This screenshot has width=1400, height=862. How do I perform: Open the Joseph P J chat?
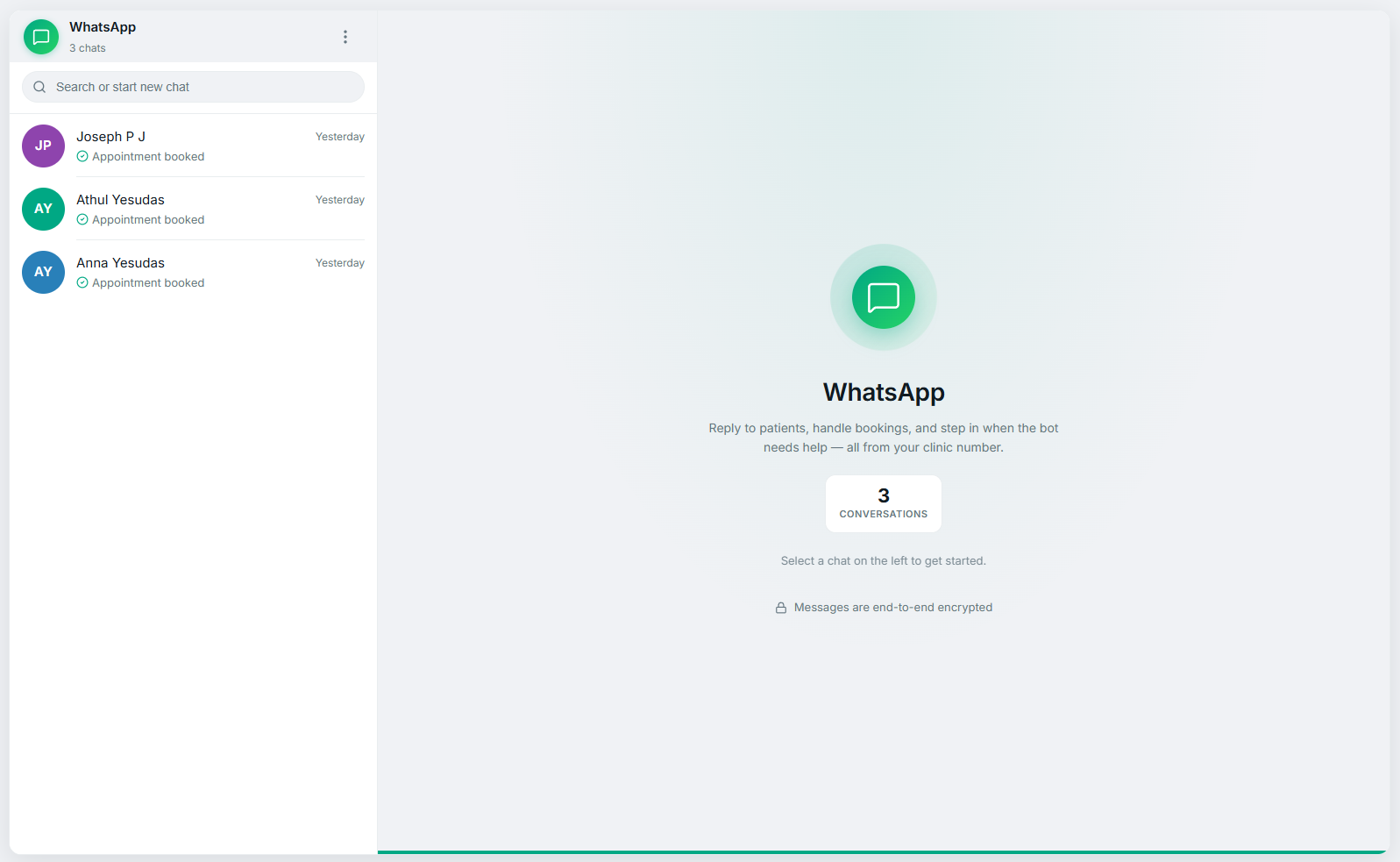(x=193, y=146)
